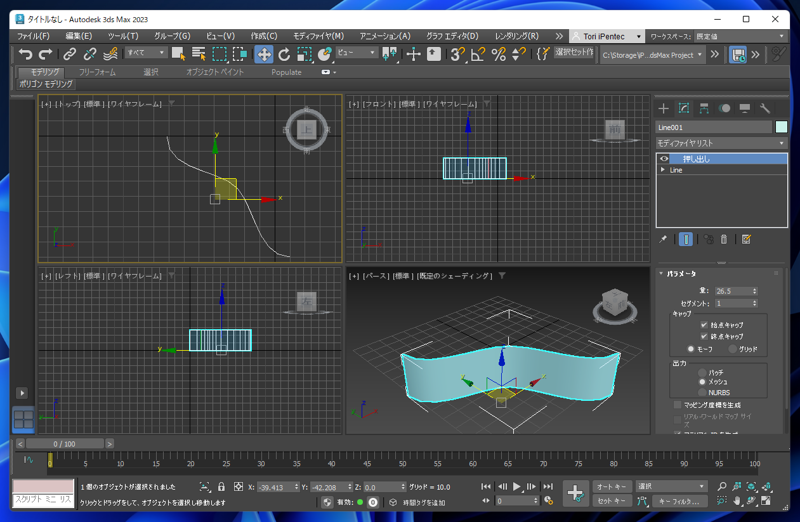This screenshot has width=800, height=522.
Task: Expand the Line entry in the modifier stack
Action: coord(663,170)
